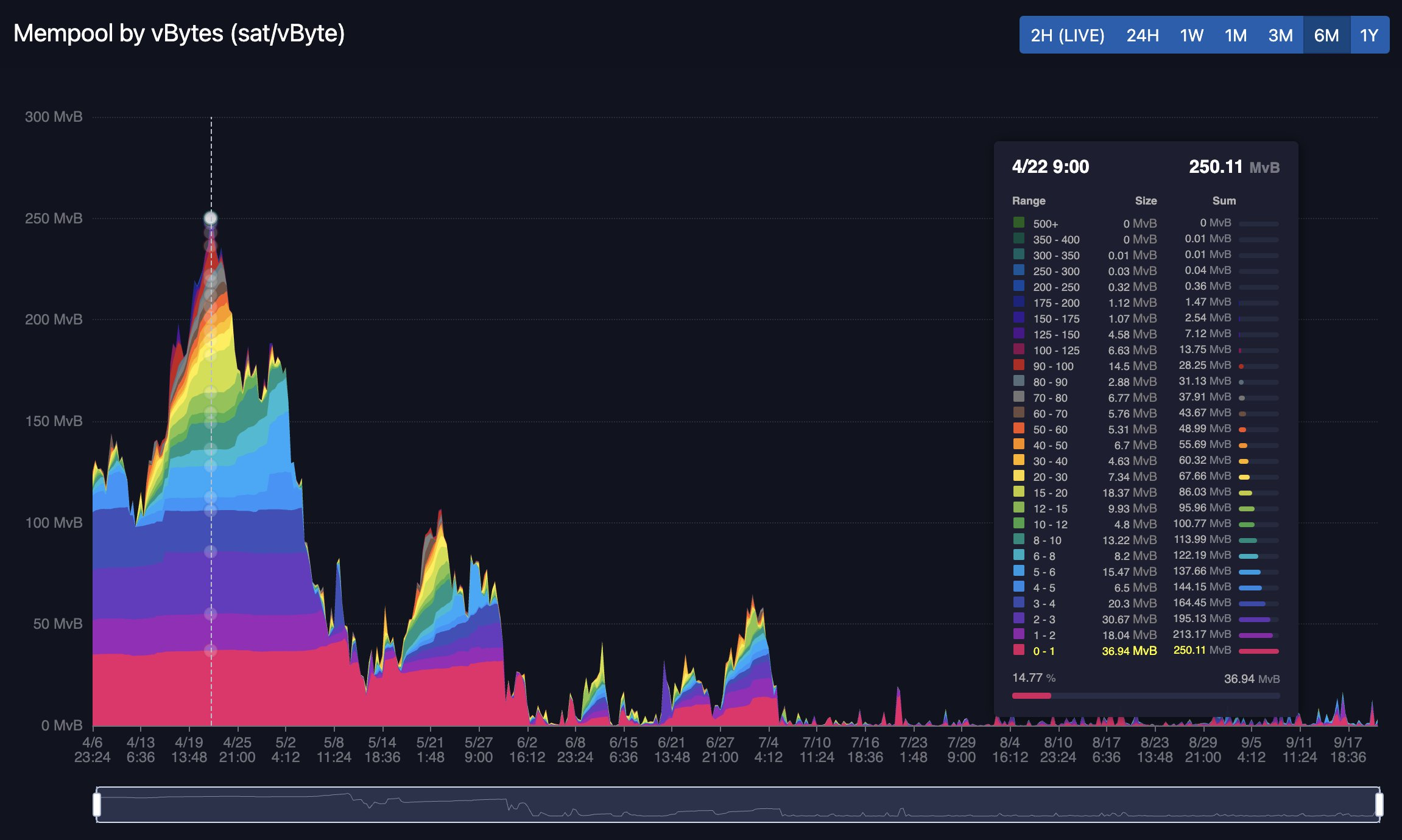Click the Sum bar beside 250.11 MvB
The height and width of the screenshot is (840, 1402).
1258,650
